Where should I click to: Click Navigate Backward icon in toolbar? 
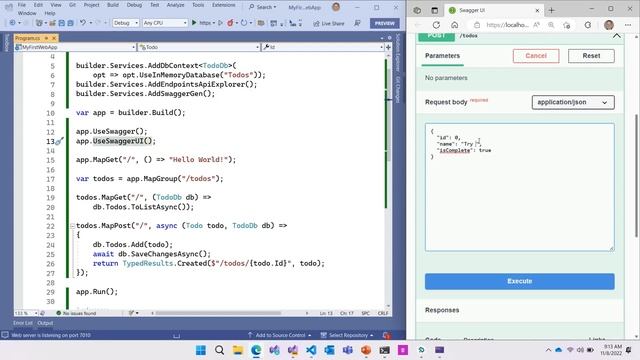coord(12,23)
